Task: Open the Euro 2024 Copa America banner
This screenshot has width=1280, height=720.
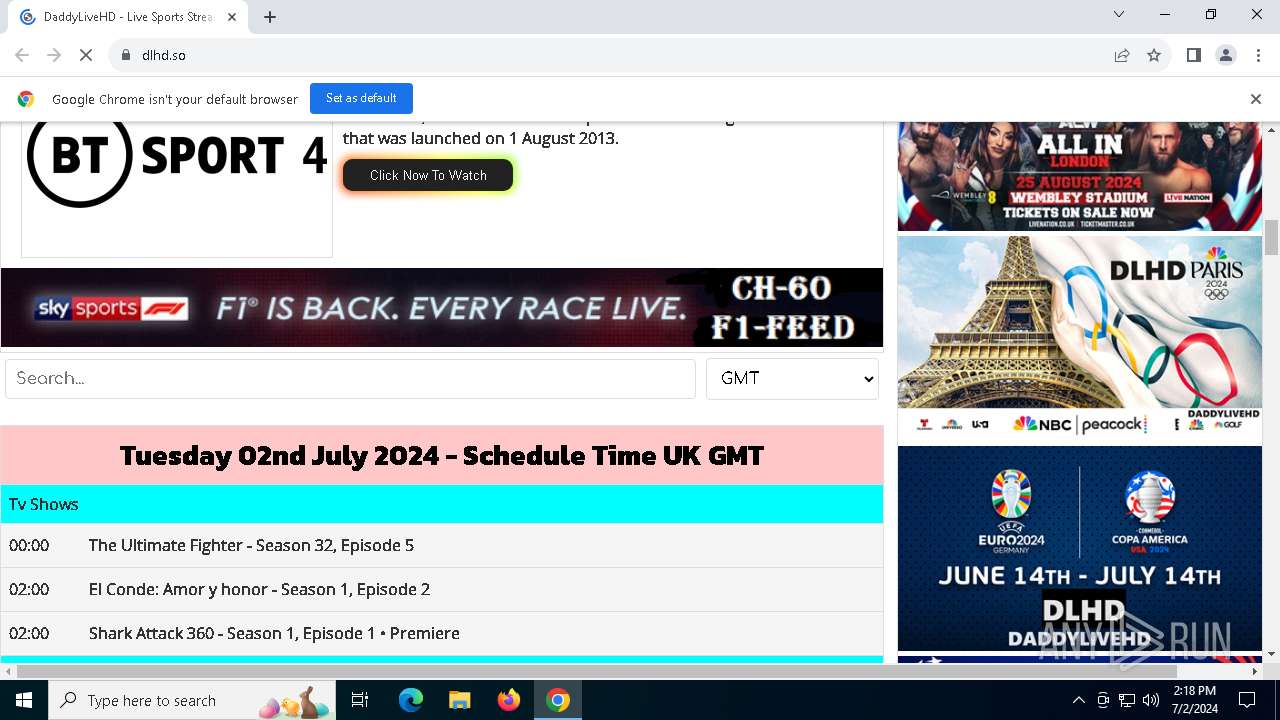Action: [1080, 548]
